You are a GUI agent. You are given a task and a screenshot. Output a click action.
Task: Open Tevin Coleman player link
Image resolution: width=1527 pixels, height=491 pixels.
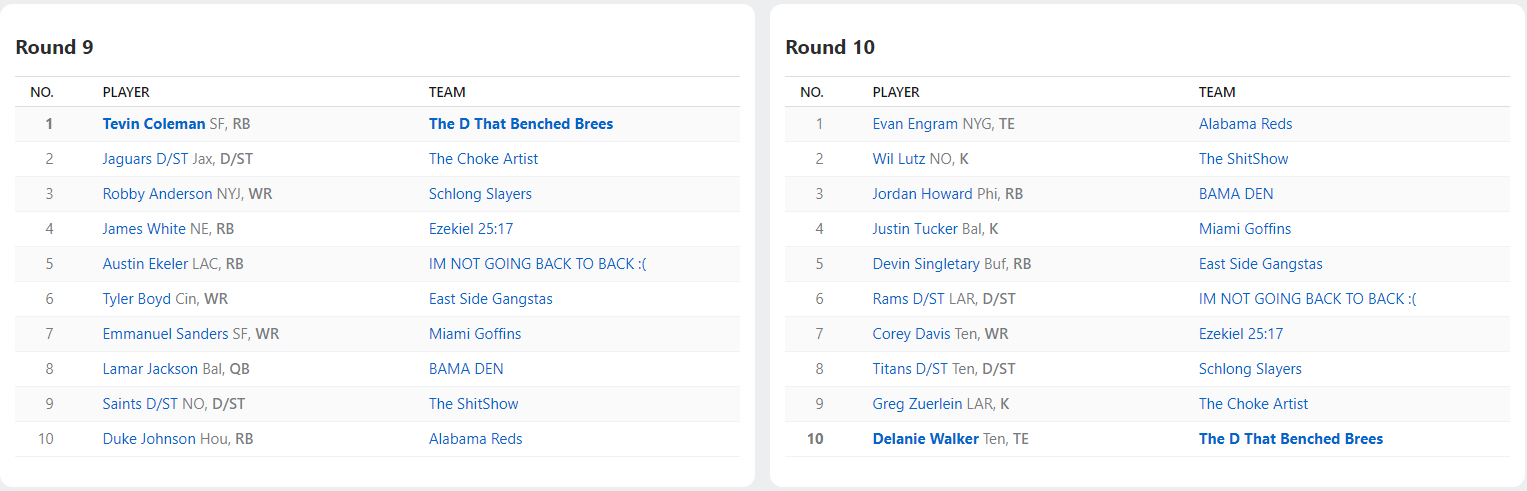tap(154, 124)
